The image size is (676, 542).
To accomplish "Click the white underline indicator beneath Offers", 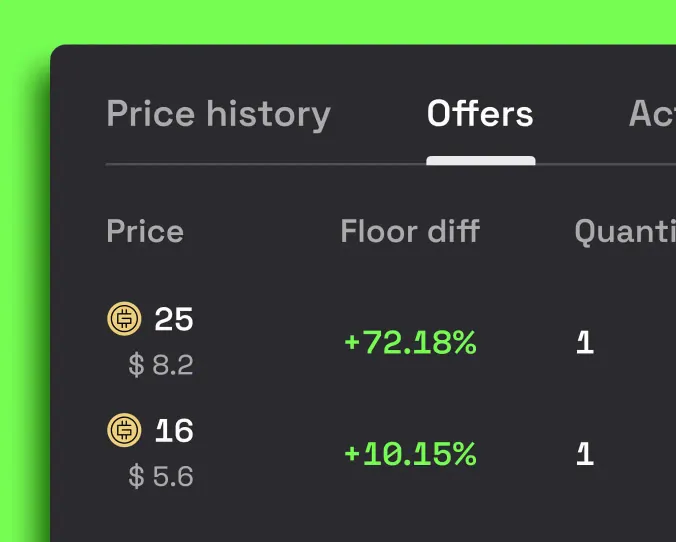I will 480,161.
